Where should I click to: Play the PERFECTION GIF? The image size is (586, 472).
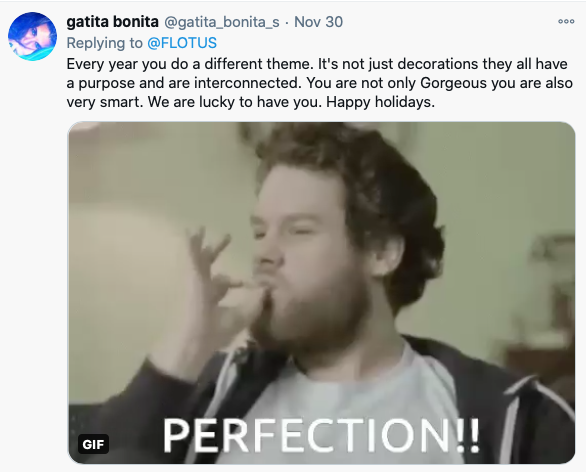tap(321, 293)
